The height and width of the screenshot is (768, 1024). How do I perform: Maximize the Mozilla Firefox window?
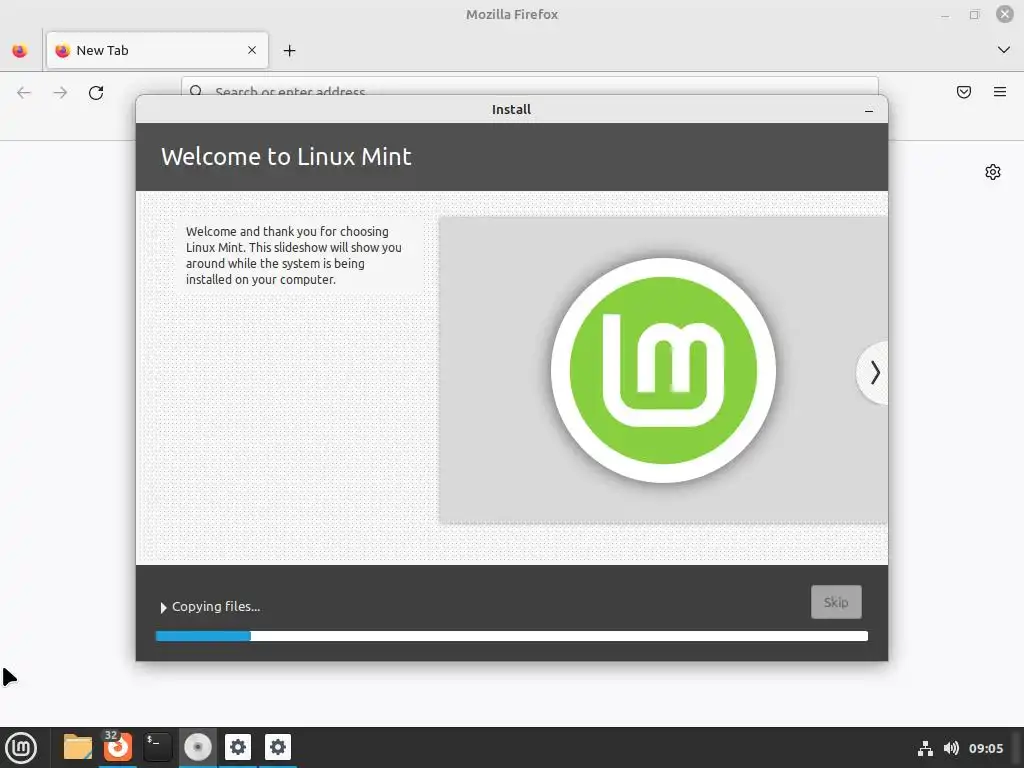coord(974,14)
